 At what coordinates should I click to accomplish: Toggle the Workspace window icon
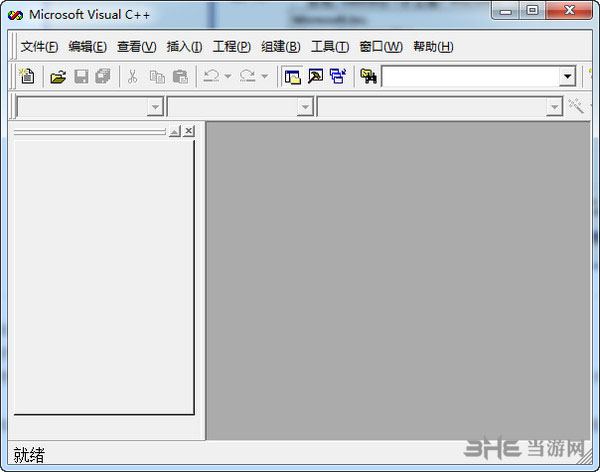[293, 77]
